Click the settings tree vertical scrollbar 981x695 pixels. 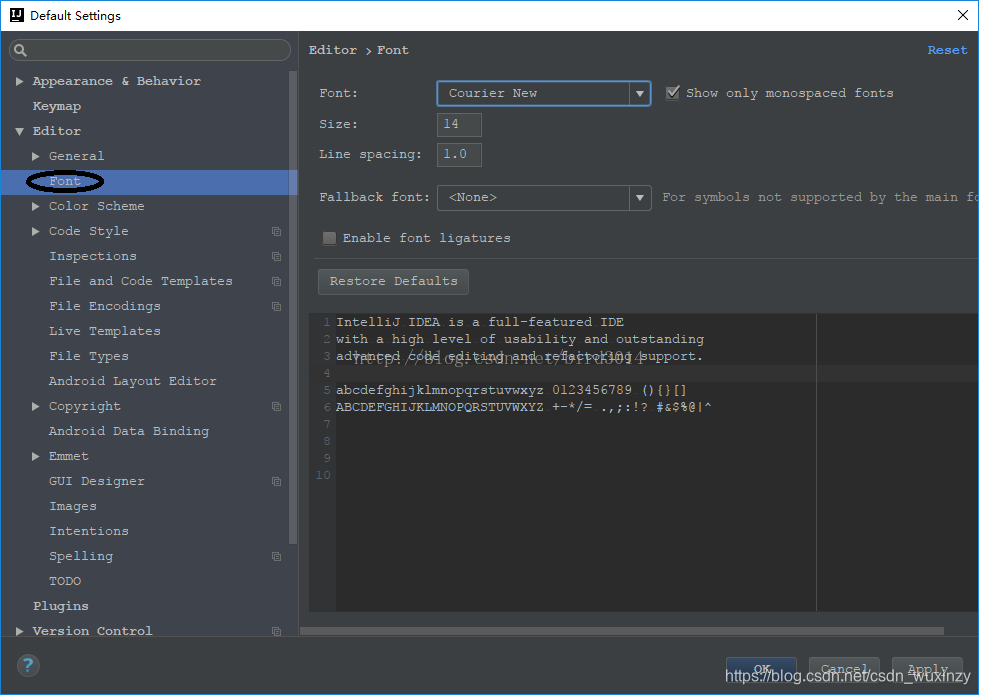[x=293, y=307]
